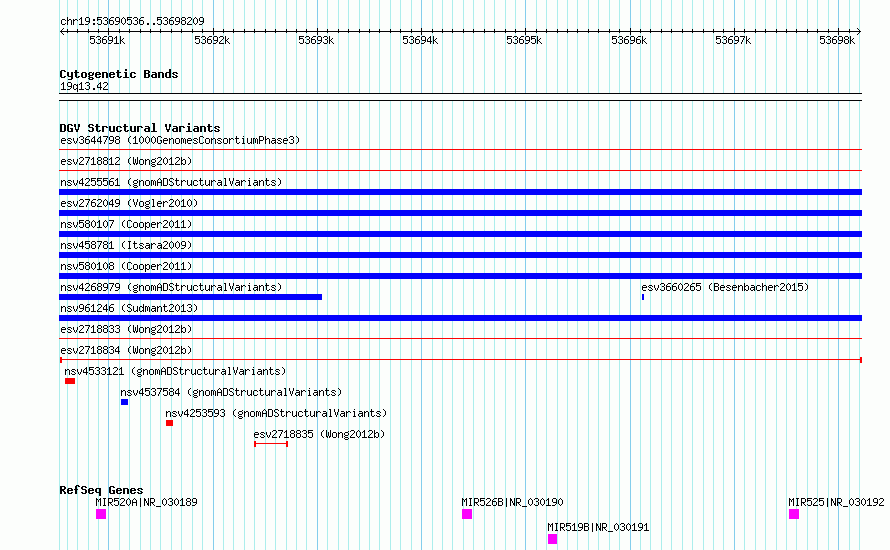Open the nsv580107 (Cooper2011) label
Screen dimensions: 890x550
pyautogui.click(x=126, y=224)
